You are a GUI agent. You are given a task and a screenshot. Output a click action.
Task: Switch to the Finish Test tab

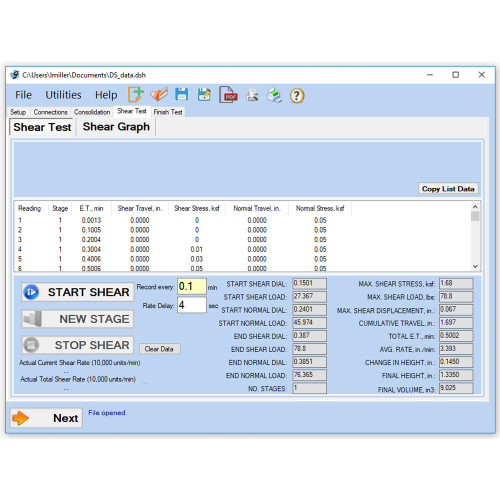pos(168,112)
